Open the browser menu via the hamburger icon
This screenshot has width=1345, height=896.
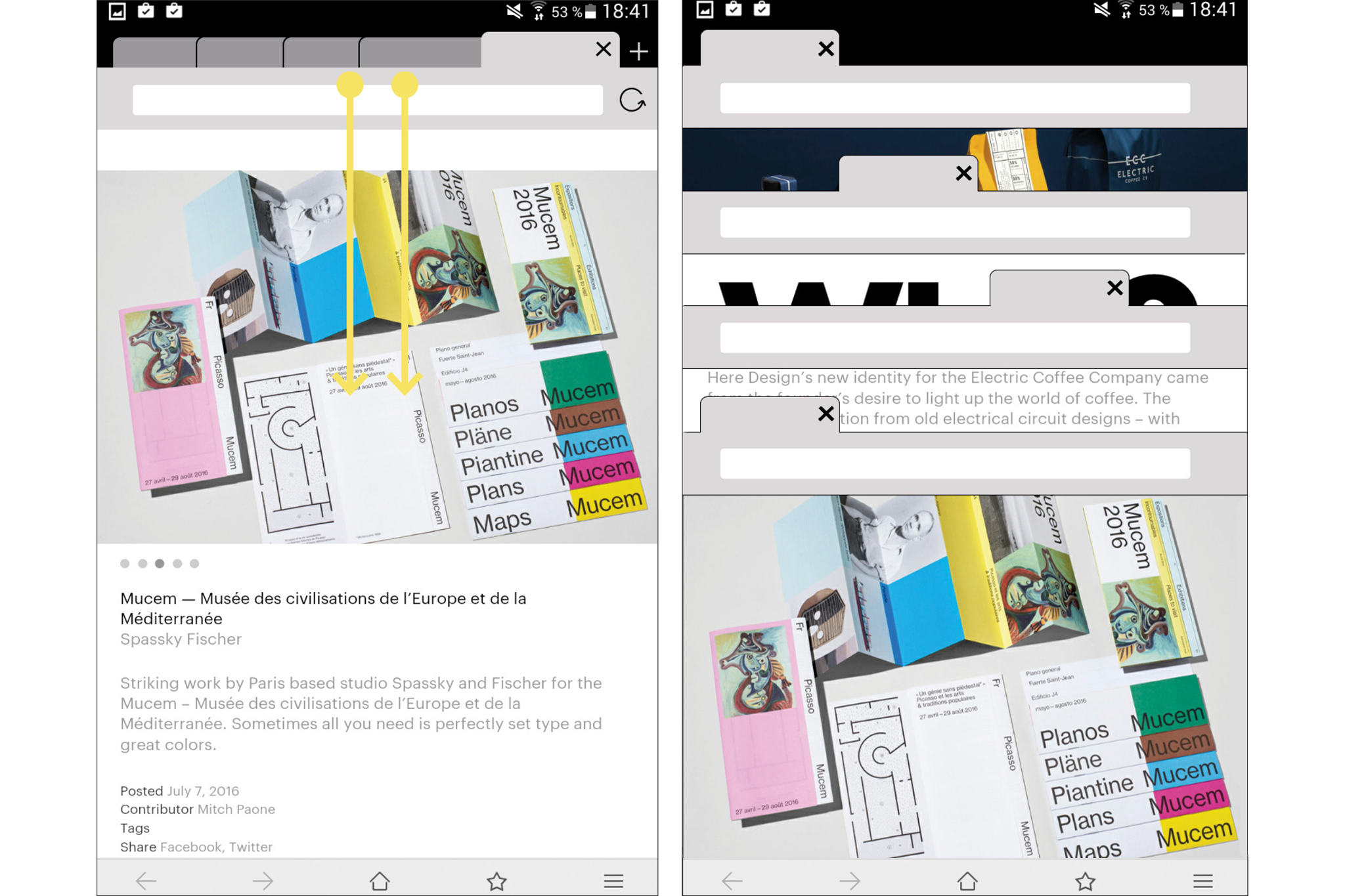point(613,880)
